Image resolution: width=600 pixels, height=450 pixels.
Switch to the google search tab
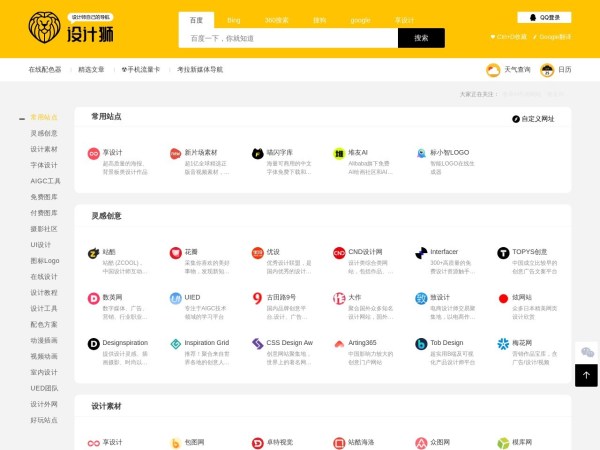pyautogui.click(x=360, y=20)
